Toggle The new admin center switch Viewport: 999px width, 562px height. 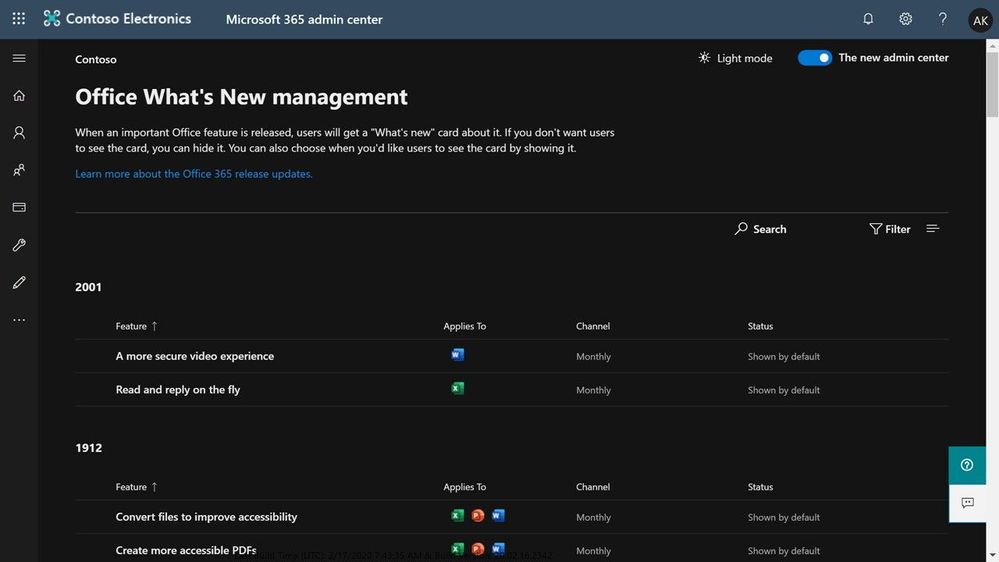pos(814,57)
